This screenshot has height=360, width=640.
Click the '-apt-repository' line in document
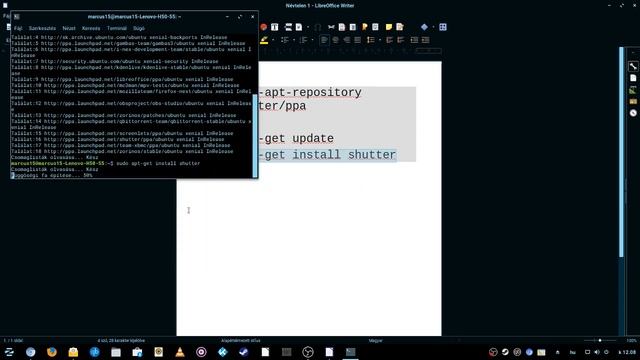coord(310,93)
